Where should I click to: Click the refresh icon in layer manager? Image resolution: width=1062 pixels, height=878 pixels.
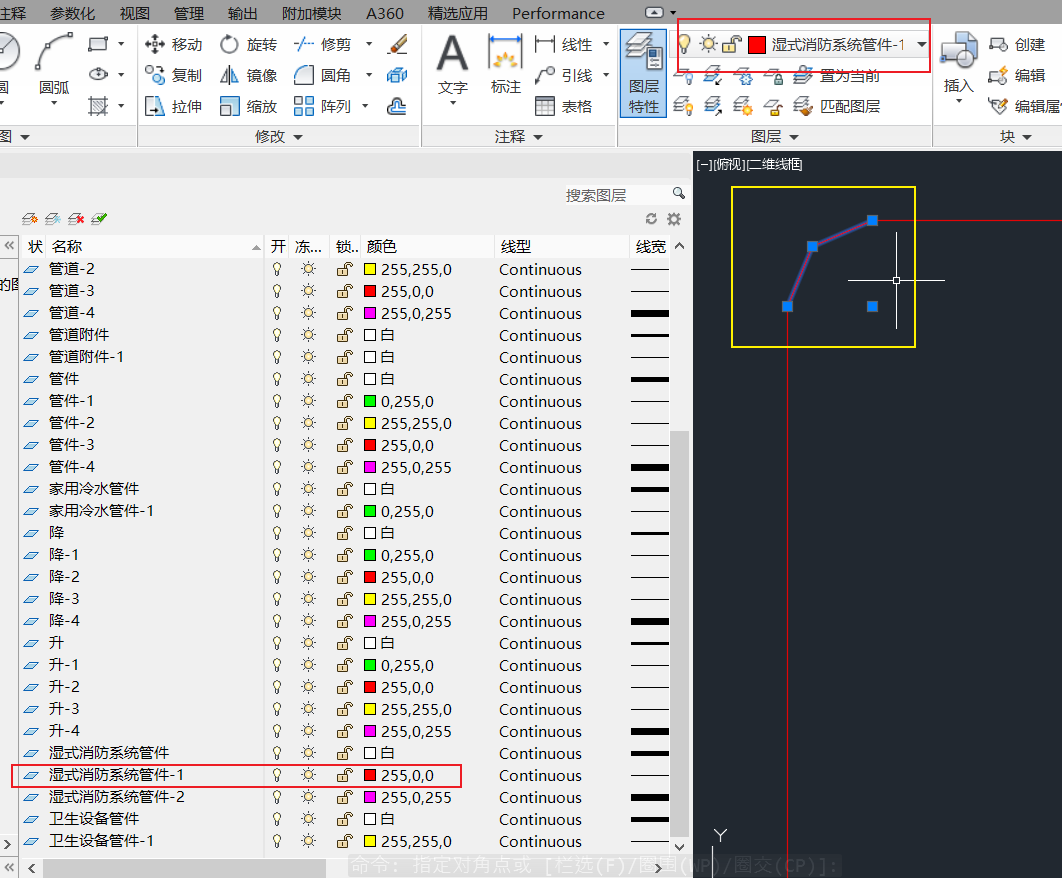[x=651, y=219]
